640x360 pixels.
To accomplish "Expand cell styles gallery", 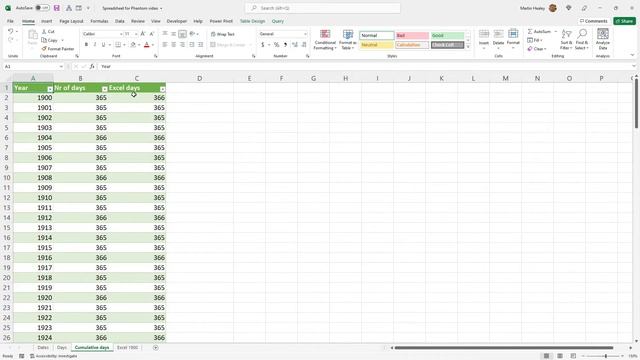I will coord(468,47).
